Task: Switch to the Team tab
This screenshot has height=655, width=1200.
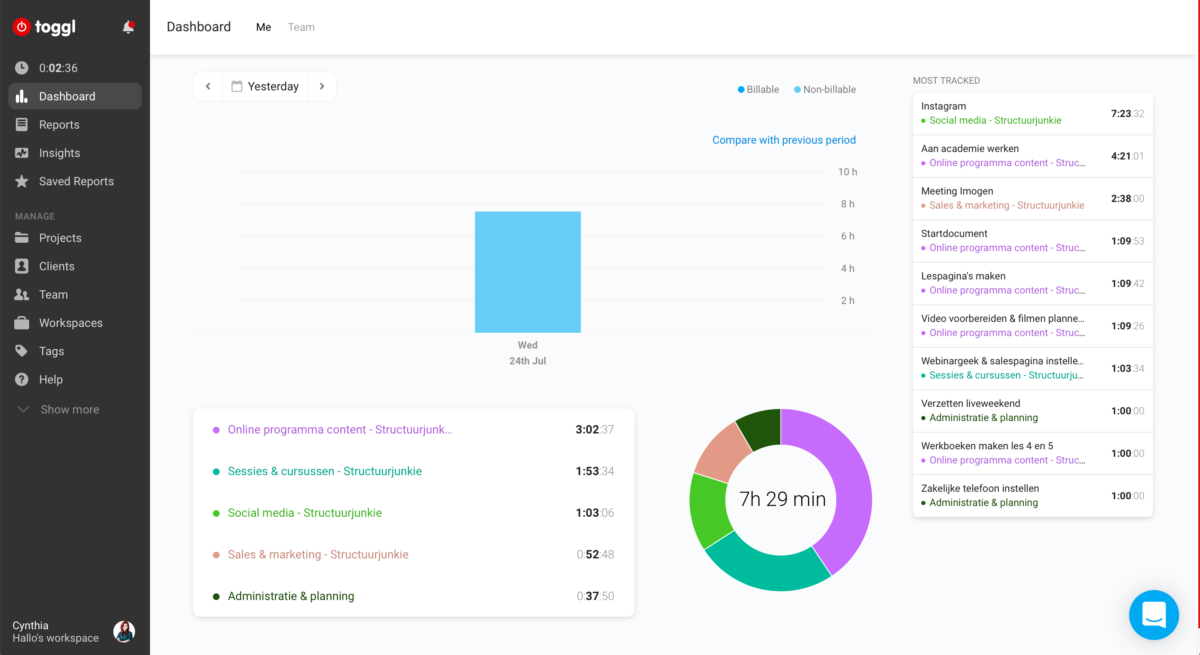Action: [301, 27]
